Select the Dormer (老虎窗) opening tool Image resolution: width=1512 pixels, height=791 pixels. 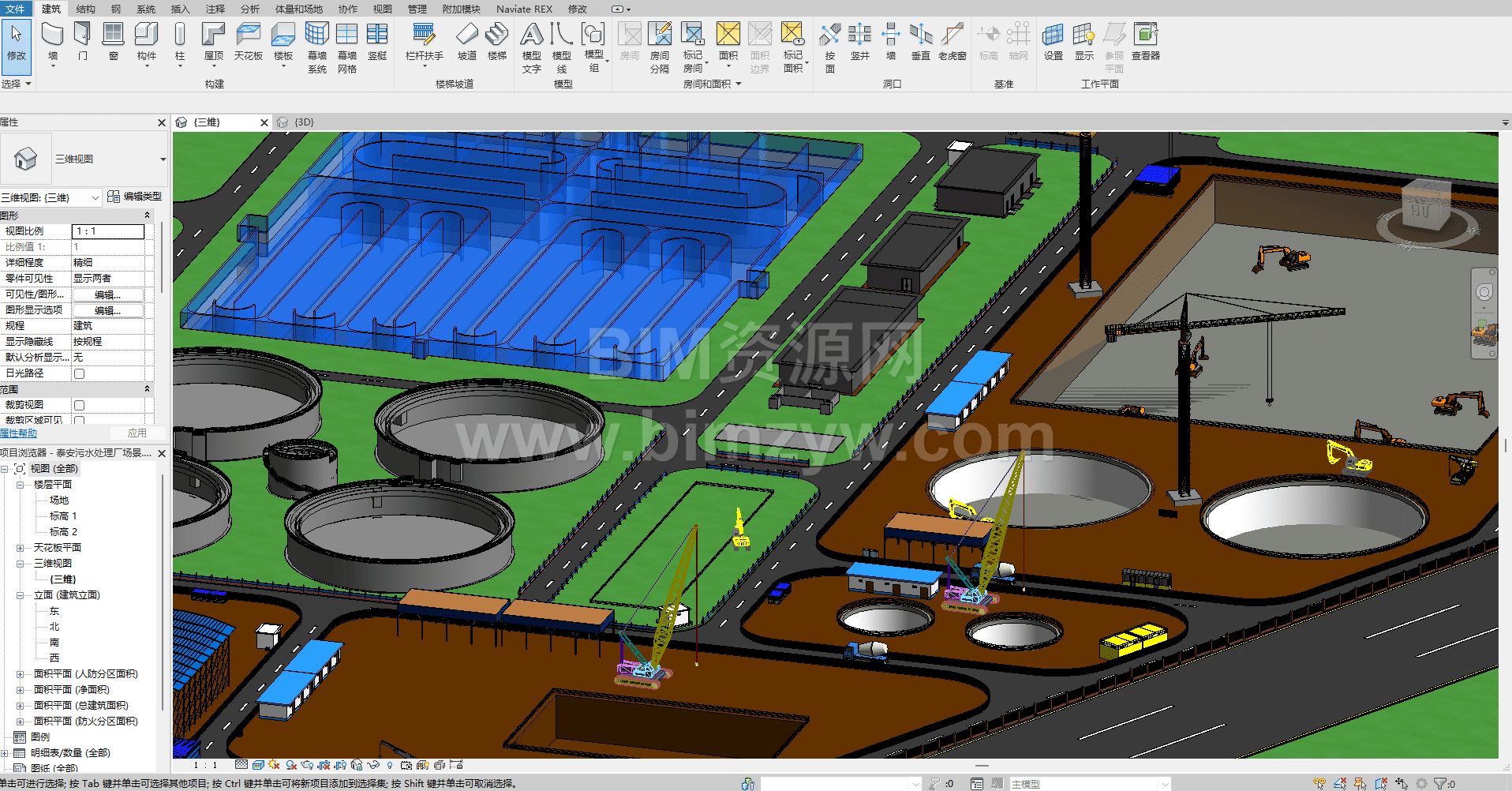pyautogui.click(x=952, y=42)
